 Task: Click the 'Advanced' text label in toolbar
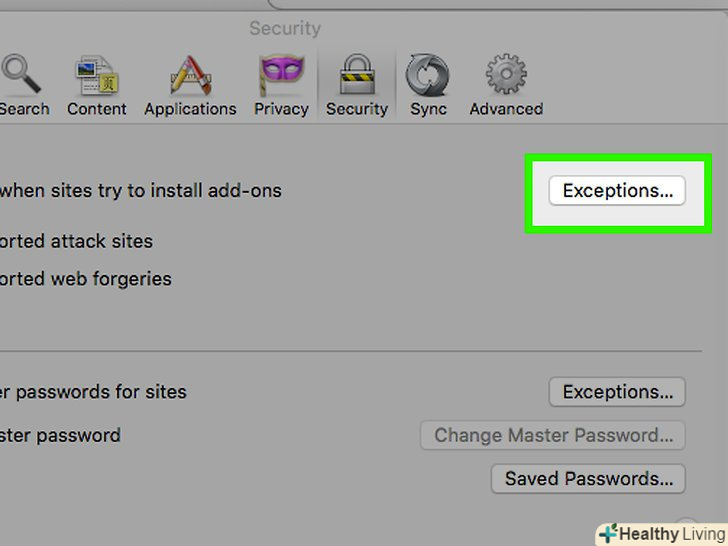pos(506,109)
